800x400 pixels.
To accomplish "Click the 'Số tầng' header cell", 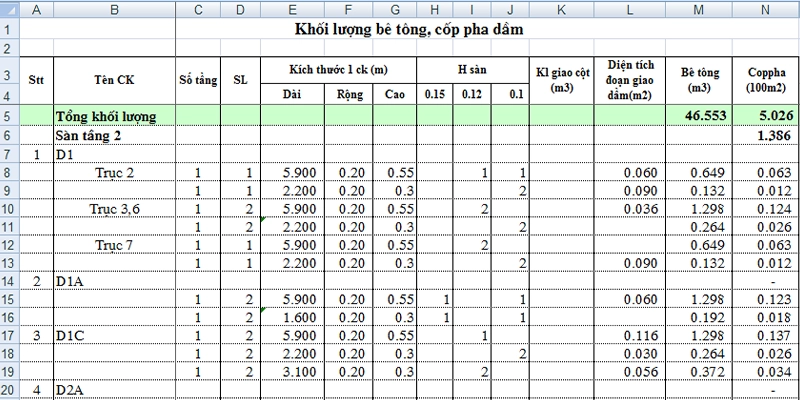I will 198,80.
